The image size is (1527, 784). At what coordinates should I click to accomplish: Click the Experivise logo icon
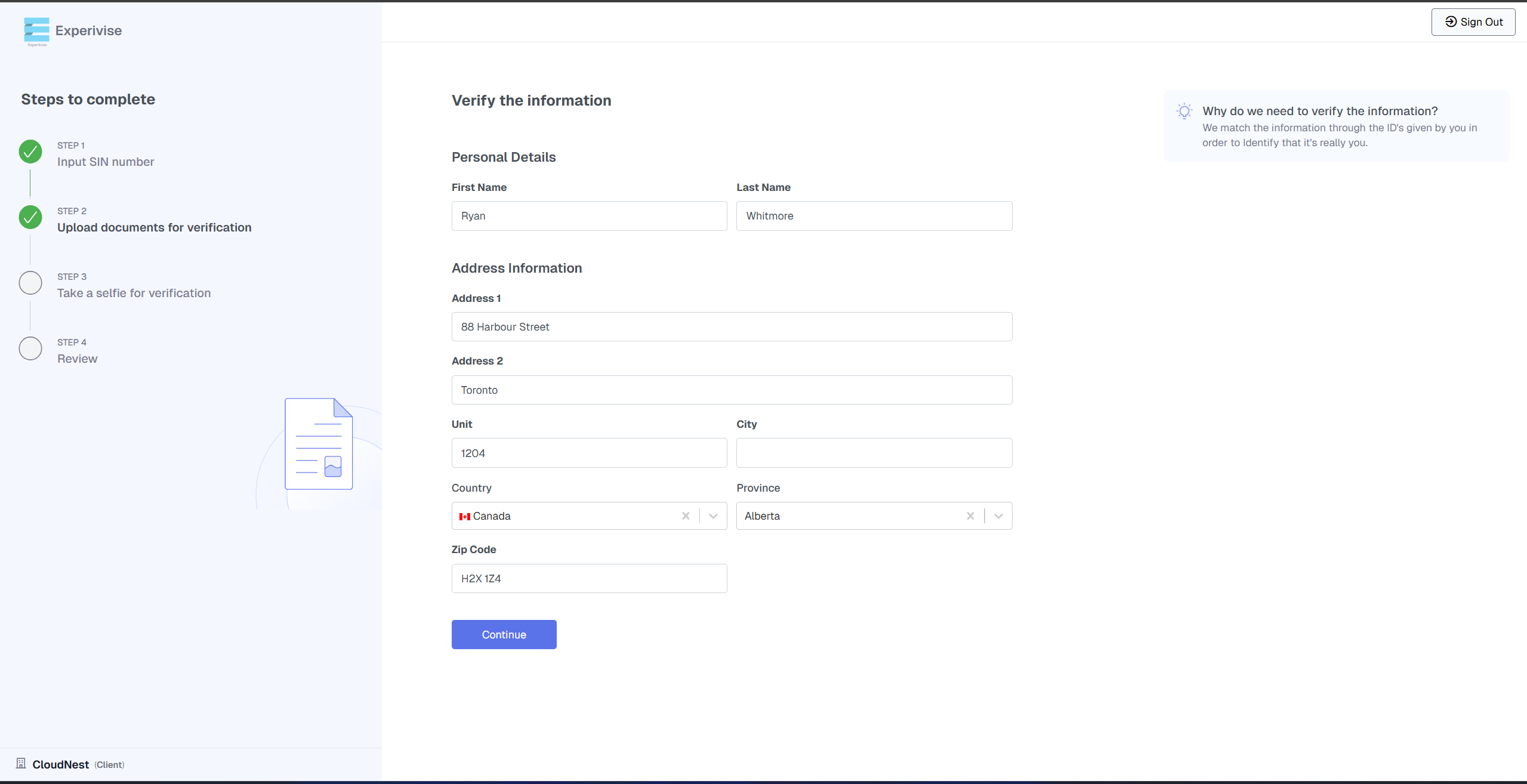point(36,30)
